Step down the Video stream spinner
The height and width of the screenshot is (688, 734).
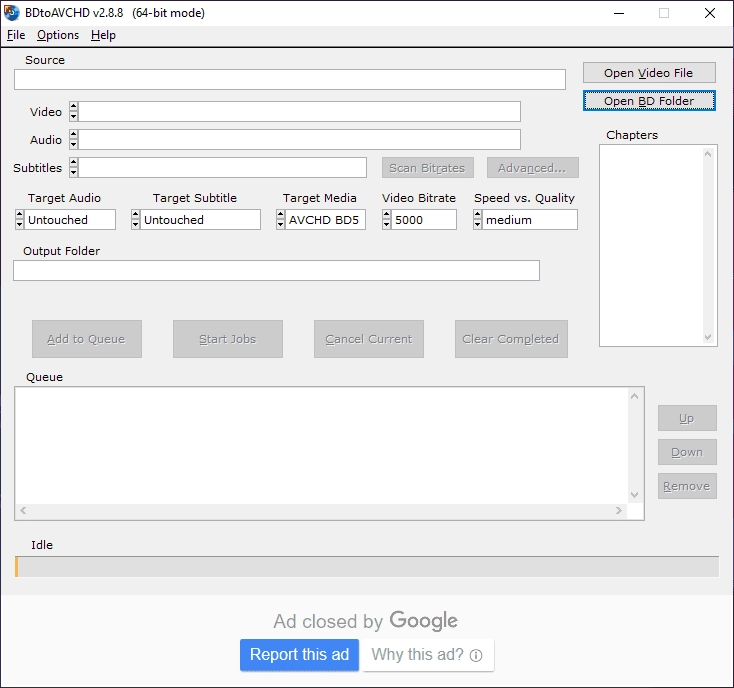pyautogui.click(x=73, y=117)
